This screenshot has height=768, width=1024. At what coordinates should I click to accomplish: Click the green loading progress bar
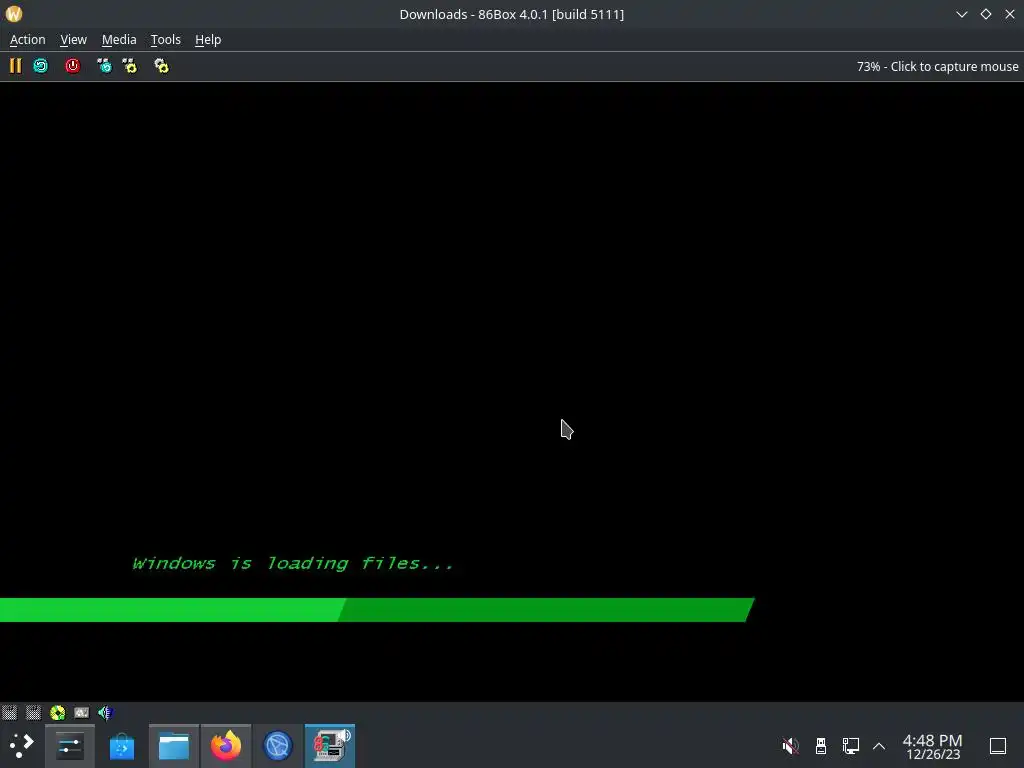[x=377, y=610]
